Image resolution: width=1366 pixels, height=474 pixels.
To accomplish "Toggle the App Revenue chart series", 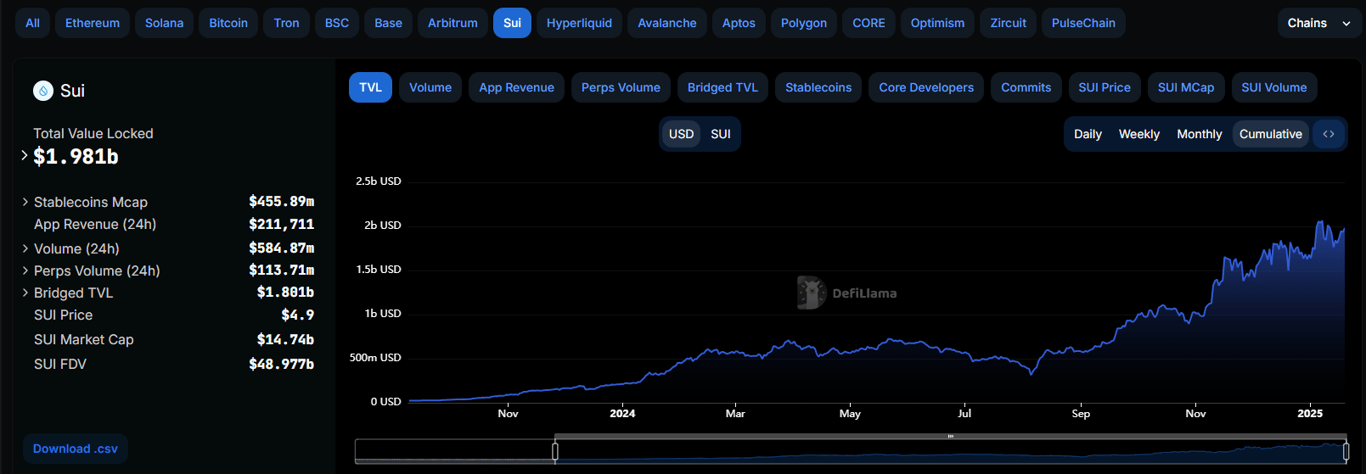I will pos(516,88).
